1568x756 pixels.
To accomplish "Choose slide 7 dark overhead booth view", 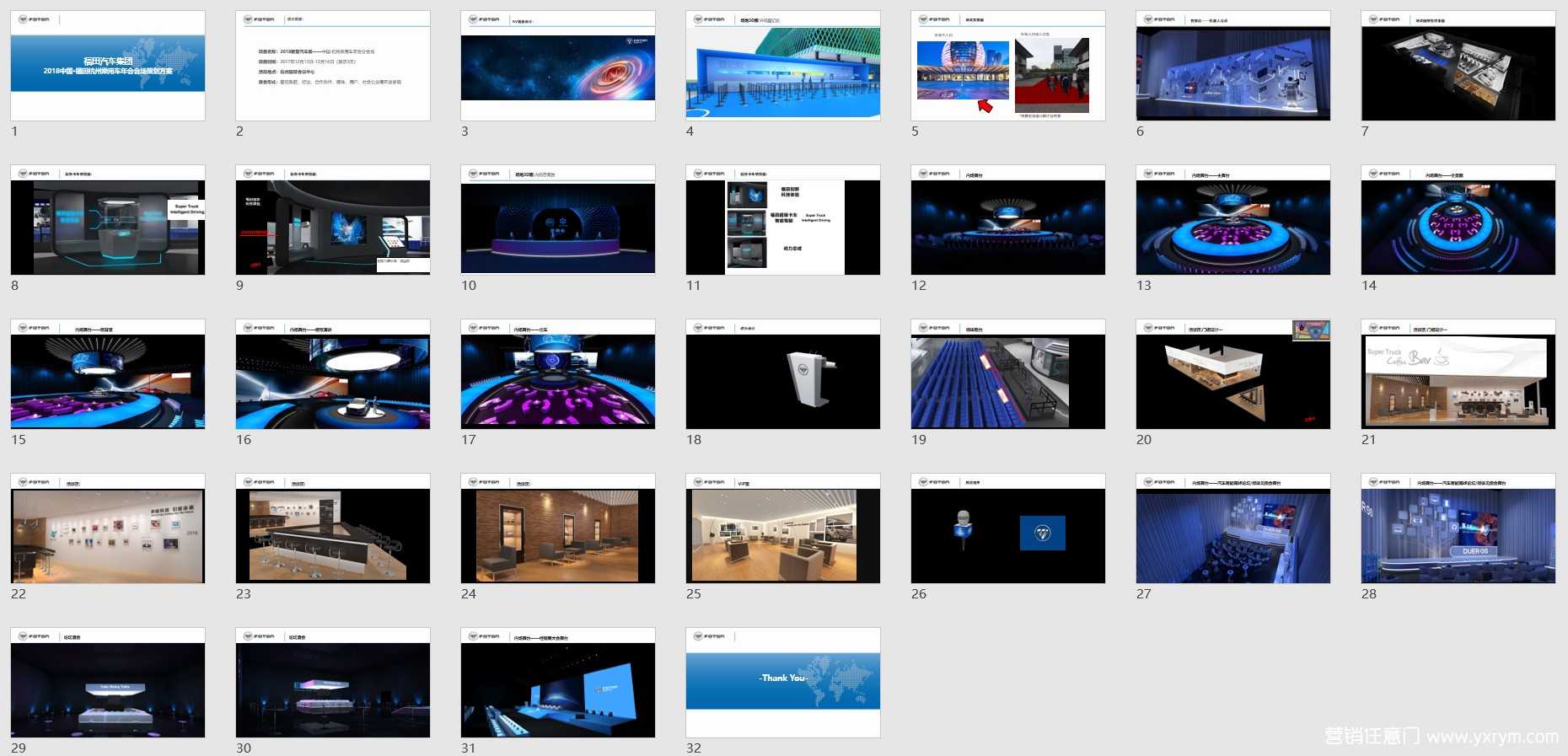I will coord(1458,66).
